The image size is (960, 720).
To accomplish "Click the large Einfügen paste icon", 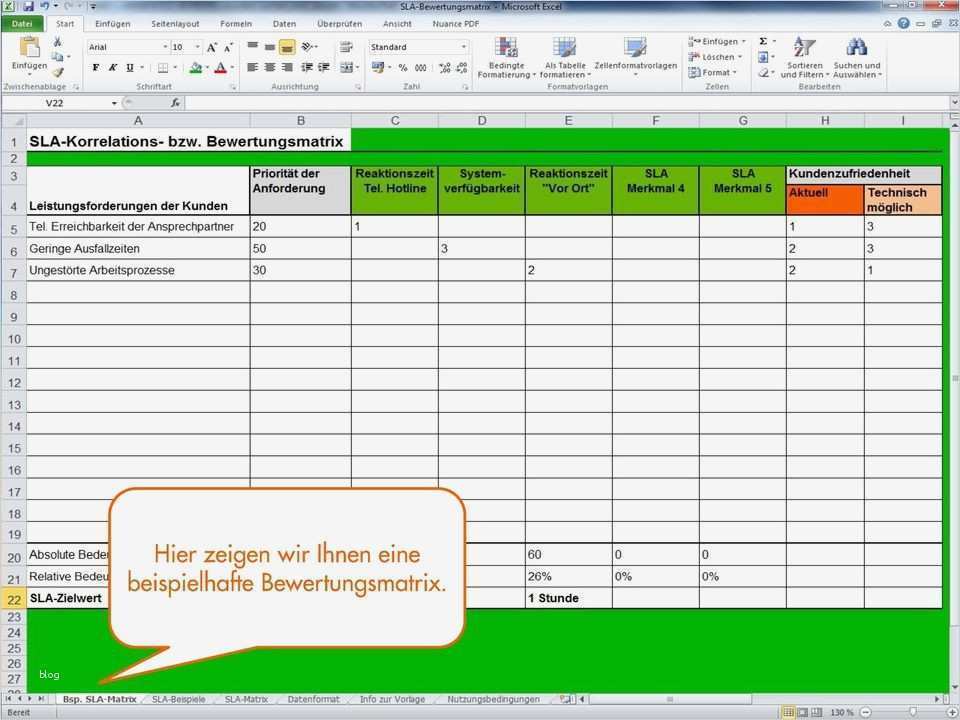I will tap(29, 48).
